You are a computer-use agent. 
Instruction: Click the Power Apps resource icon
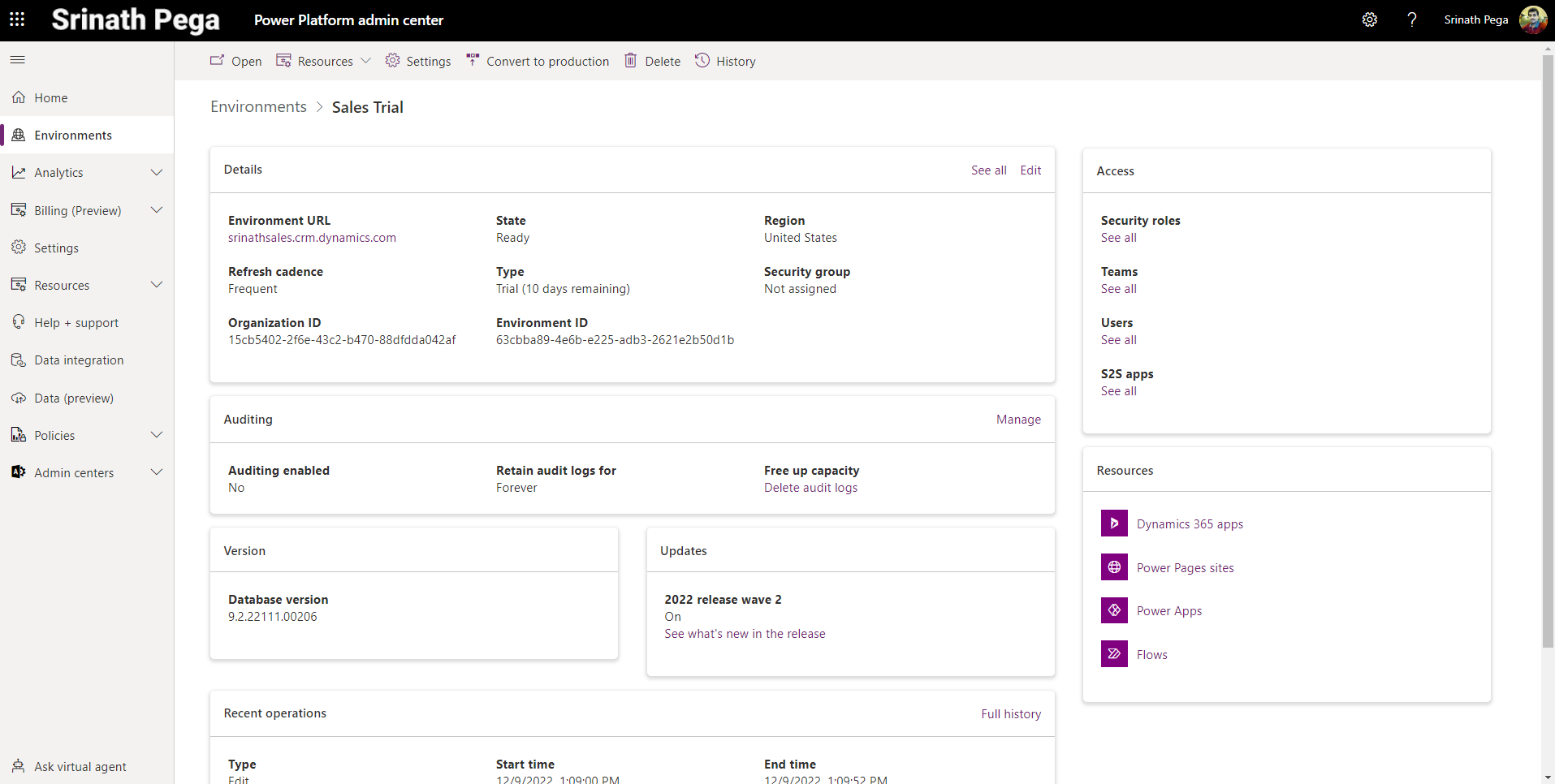[1114, 610]
